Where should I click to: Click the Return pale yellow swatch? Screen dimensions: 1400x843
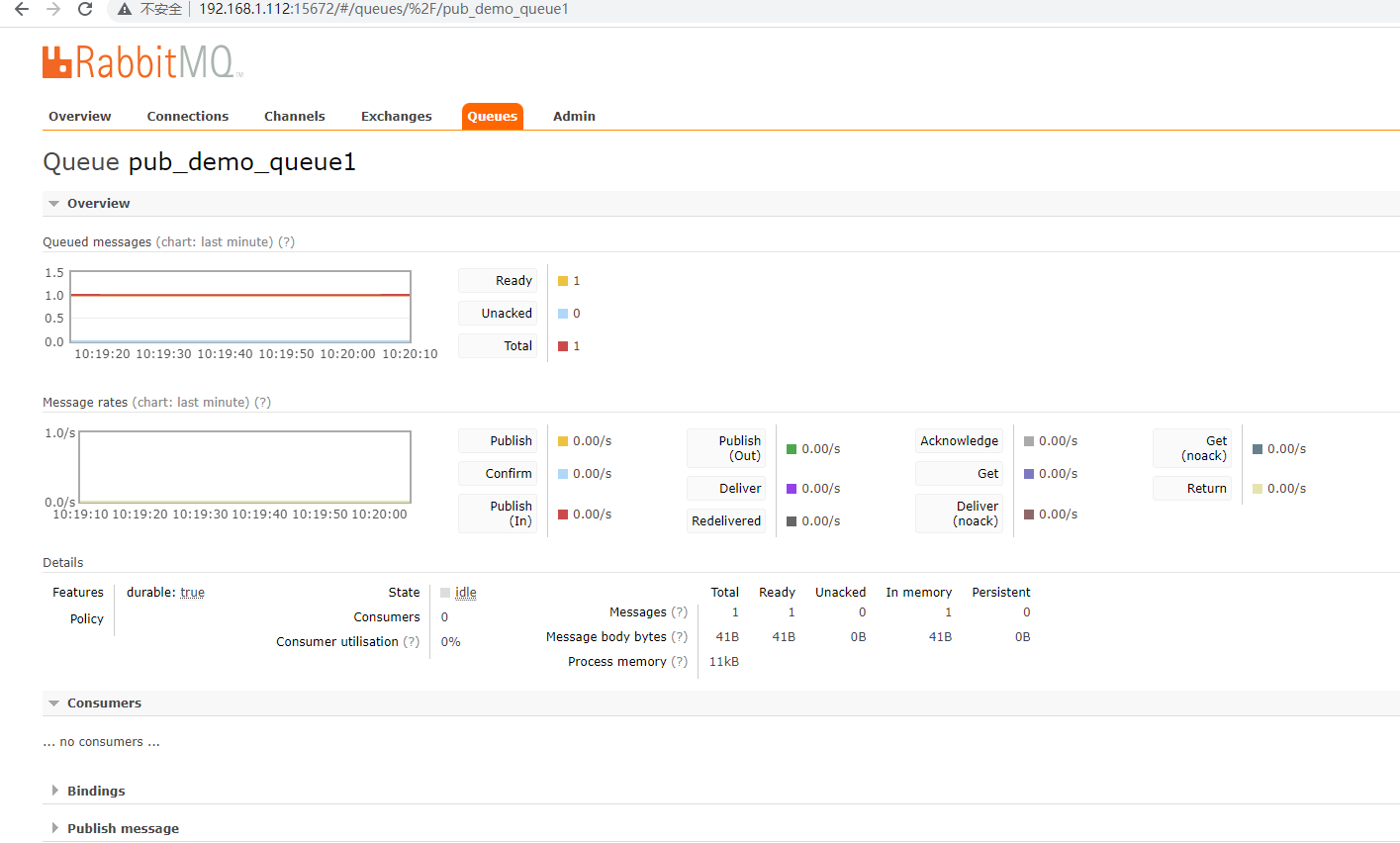[1258, 489]
